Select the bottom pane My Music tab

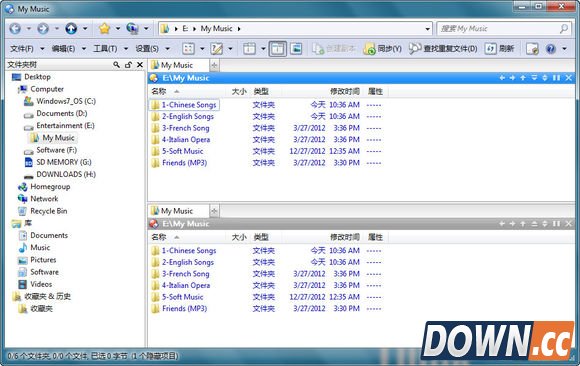[179, 211]
